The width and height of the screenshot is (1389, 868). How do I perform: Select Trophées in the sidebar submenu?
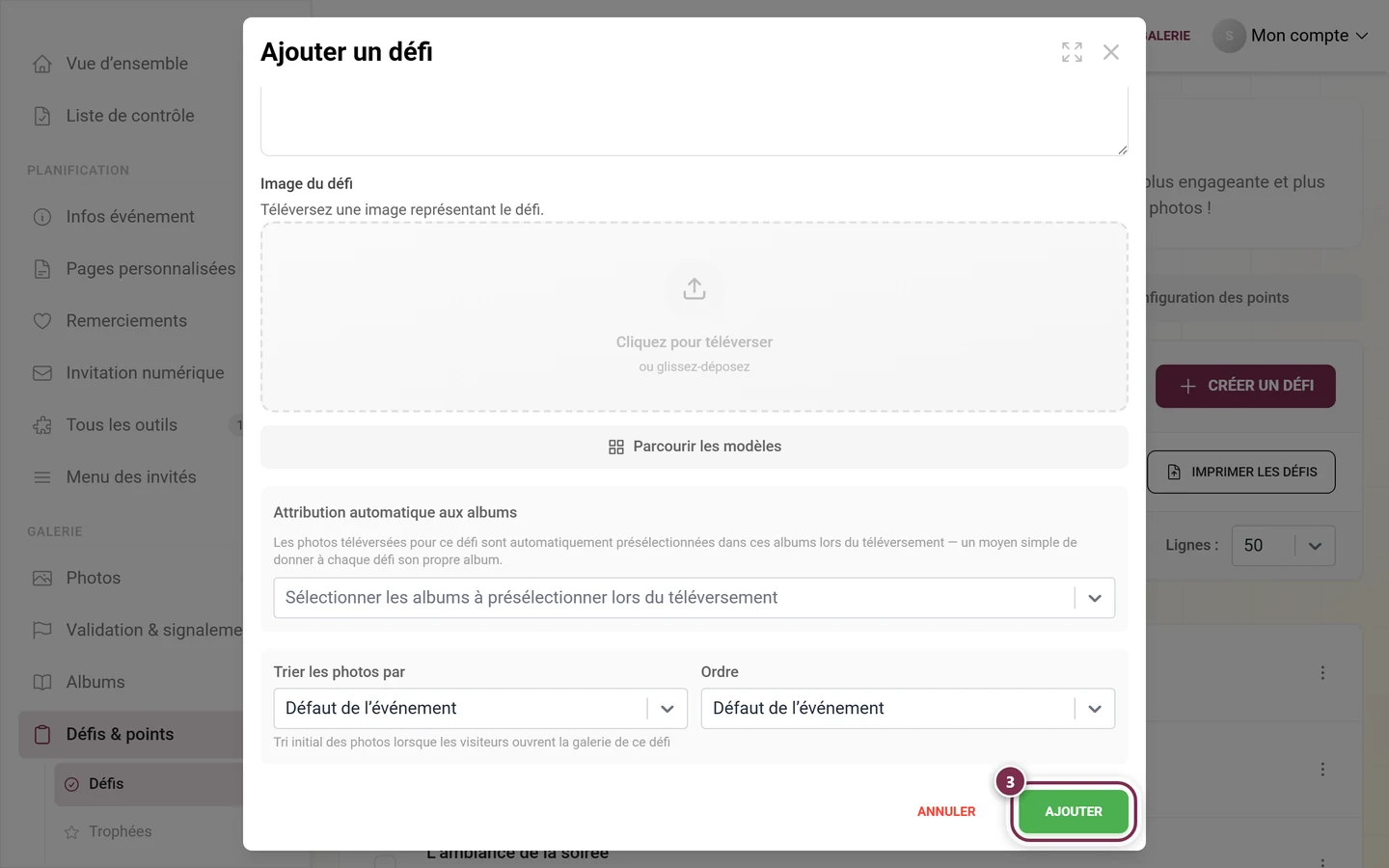121,831
